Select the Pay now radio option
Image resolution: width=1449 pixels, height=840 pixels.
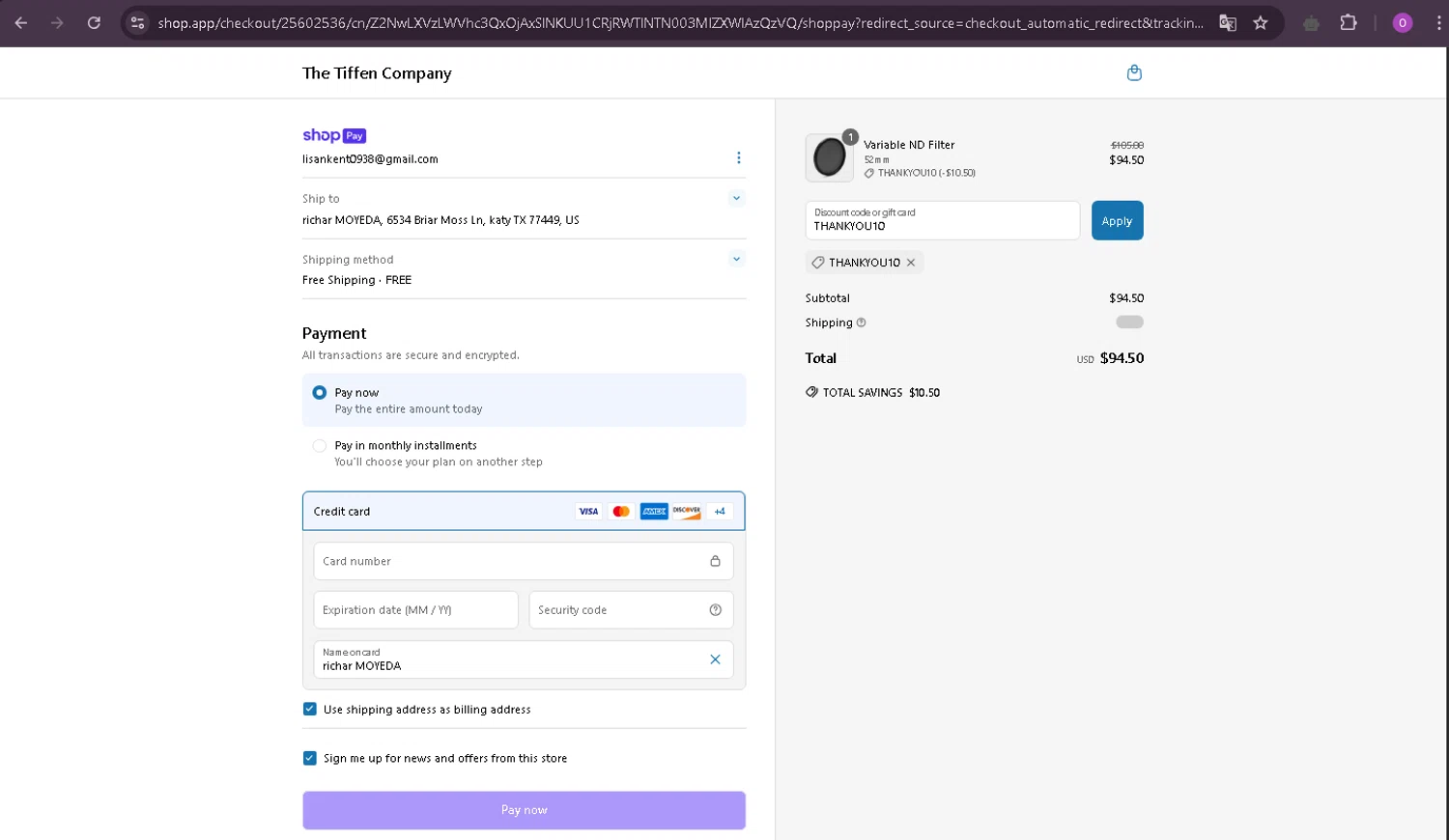tap(320, 393)
